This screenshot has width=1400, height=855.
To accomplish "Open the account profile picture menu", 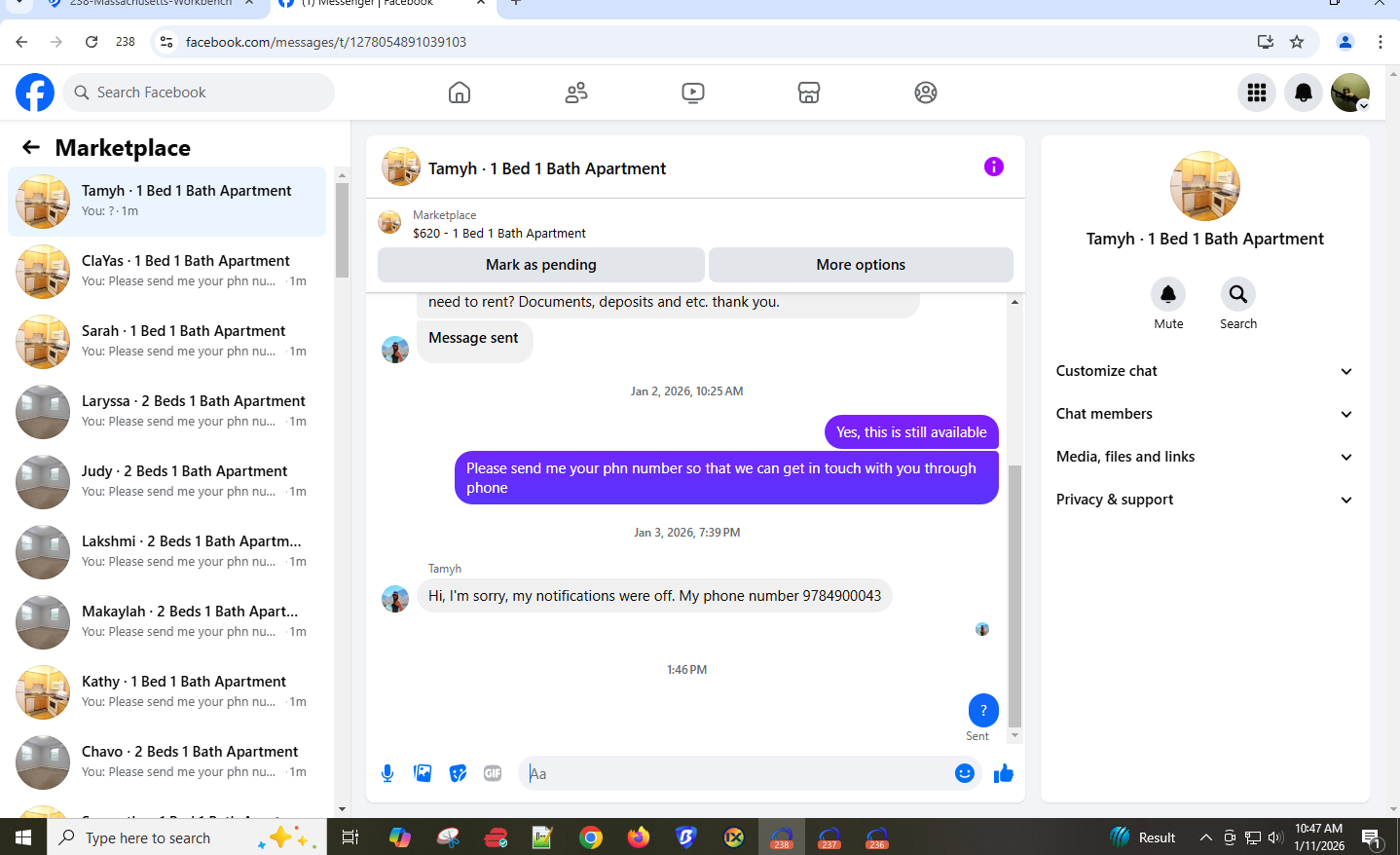I will (x=1350, y=93).
